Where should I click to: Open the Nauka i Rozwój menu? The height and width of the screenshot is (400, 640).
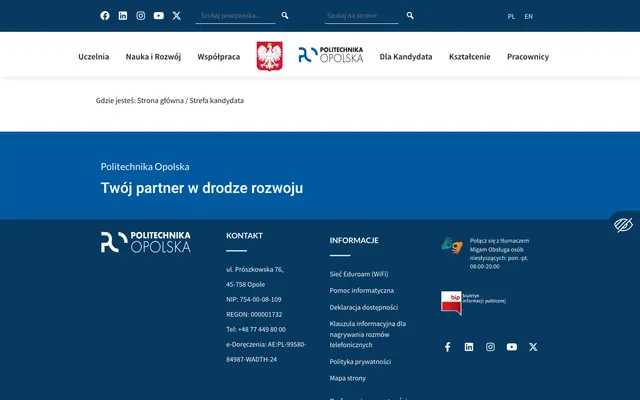coord(153,57)
